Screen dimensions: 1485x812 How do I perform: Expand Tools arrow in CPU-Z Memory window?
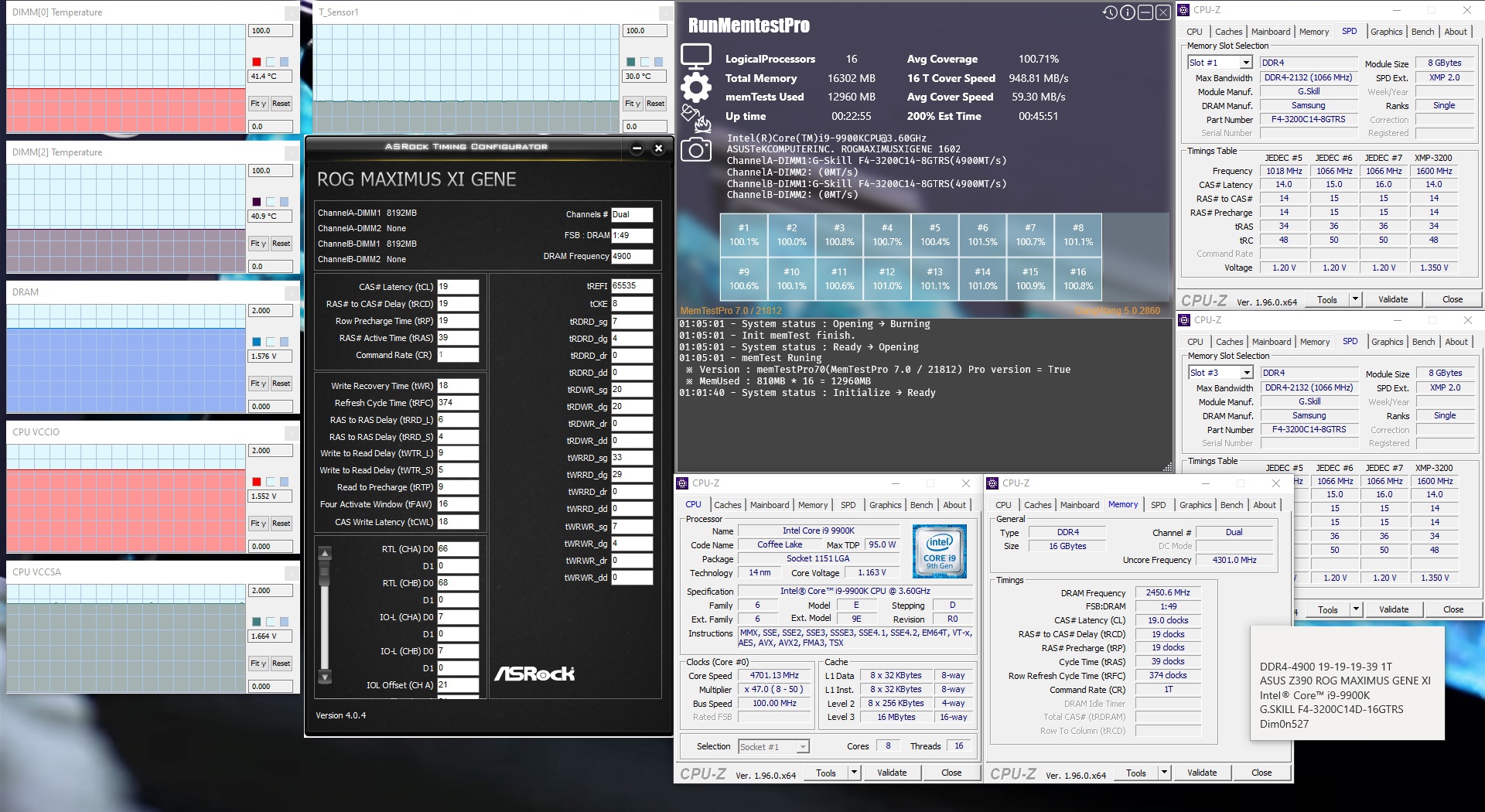[1164, 773]
